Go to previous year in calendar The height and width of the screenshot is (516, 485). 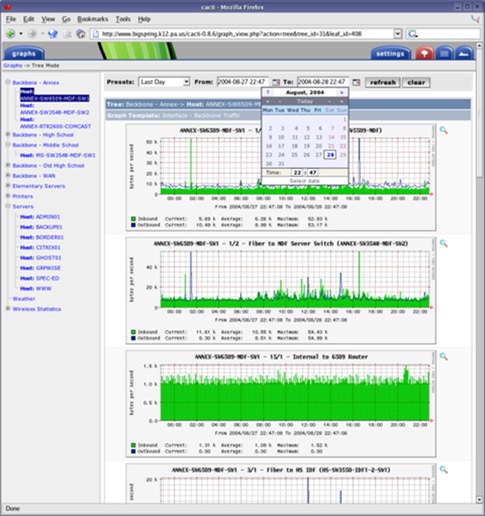click(268, 101)
